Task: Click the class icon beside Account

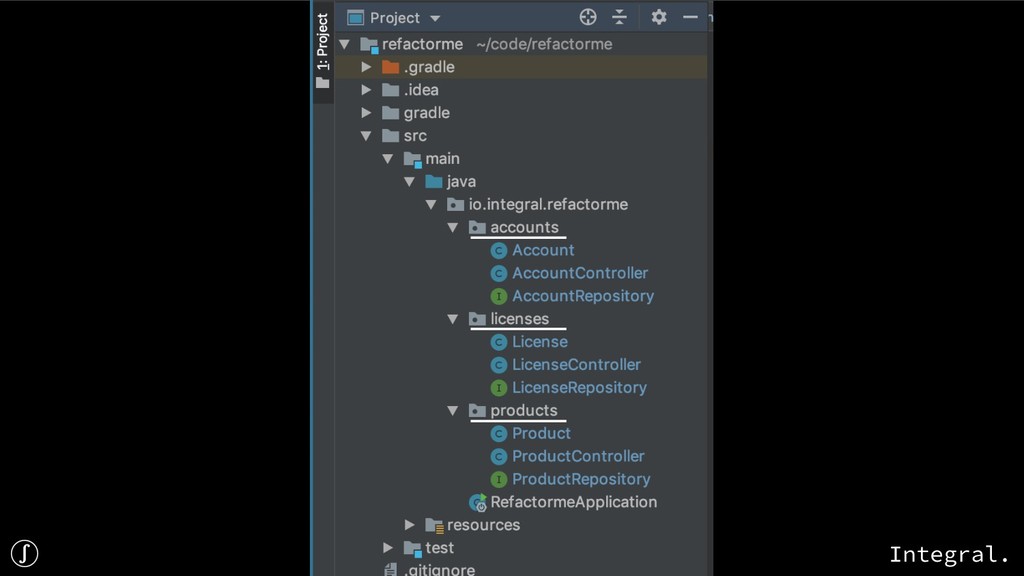Action: 499,251
